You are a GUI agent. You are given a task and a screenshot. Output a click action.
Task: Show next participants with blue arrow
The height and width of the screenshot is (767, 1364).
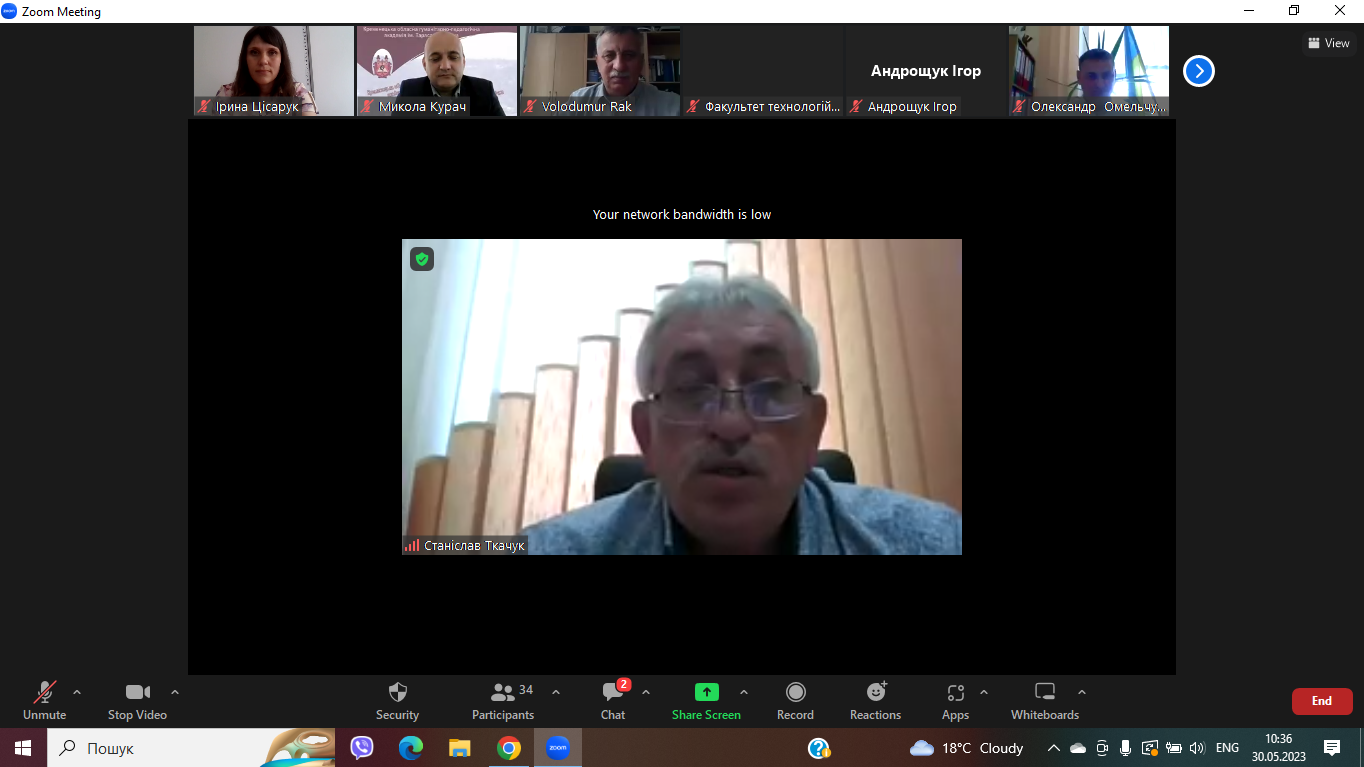pyautogui.click(x=1198, y=71)
